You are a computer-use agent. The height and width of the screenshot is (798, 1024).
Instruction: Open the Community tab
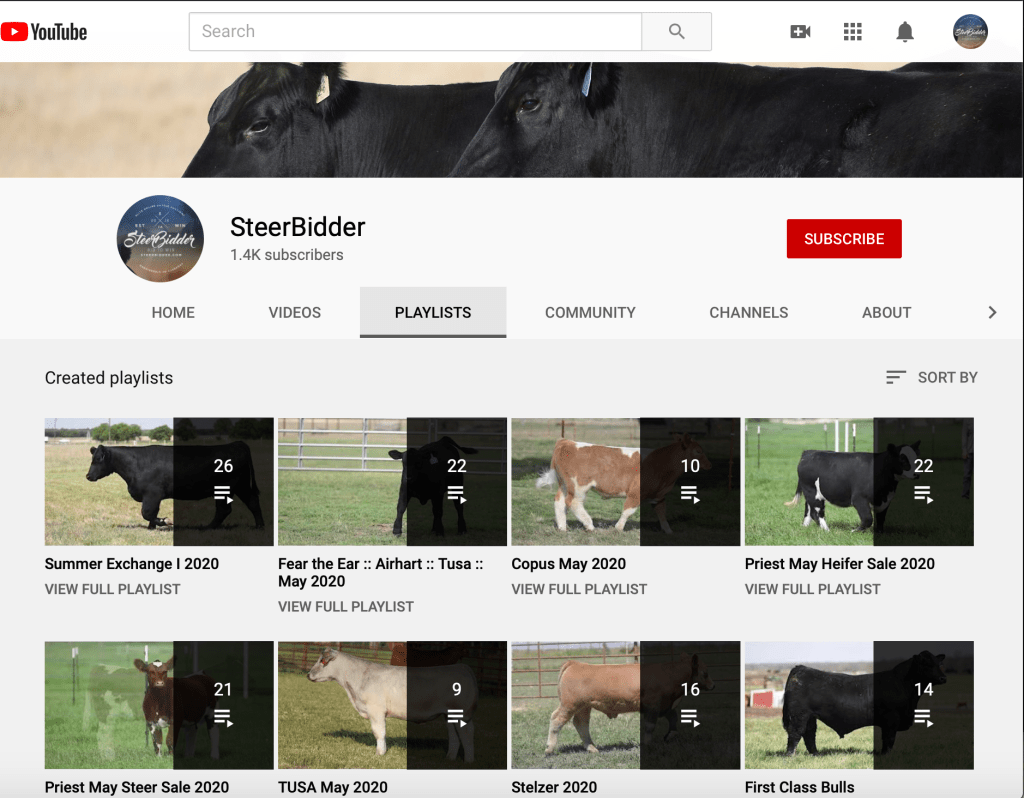(590, 312)
